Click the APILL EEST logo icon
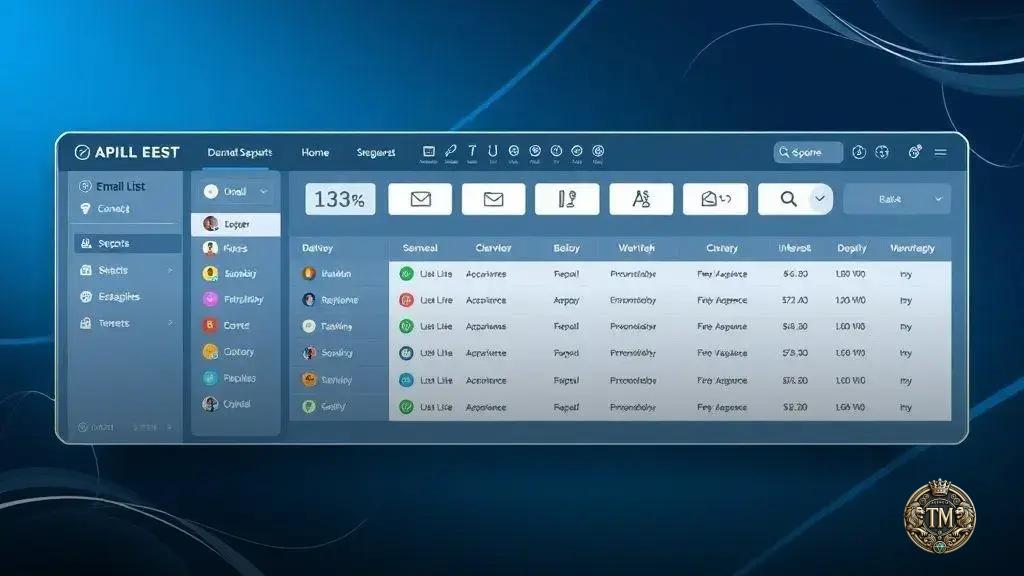1024x576 pixels. pyautogui.click(x=82, y=152)
